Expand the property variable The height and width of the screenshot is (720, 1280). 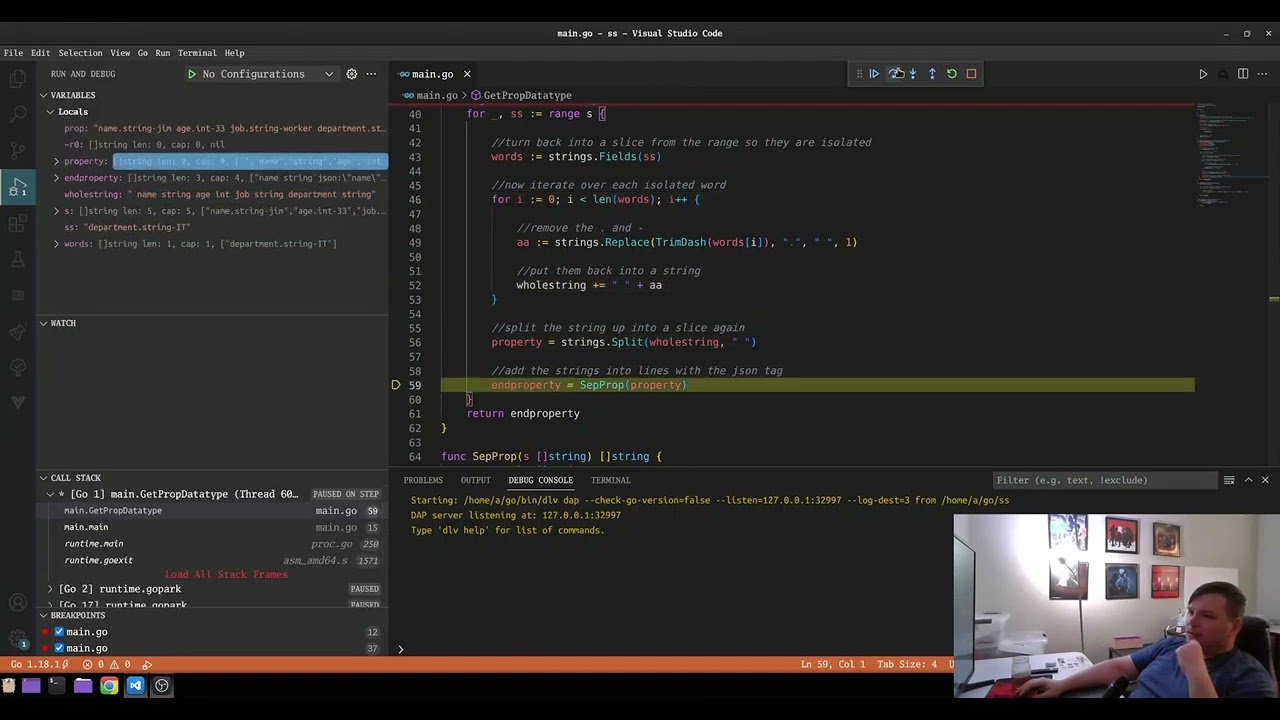pos(56,161)
